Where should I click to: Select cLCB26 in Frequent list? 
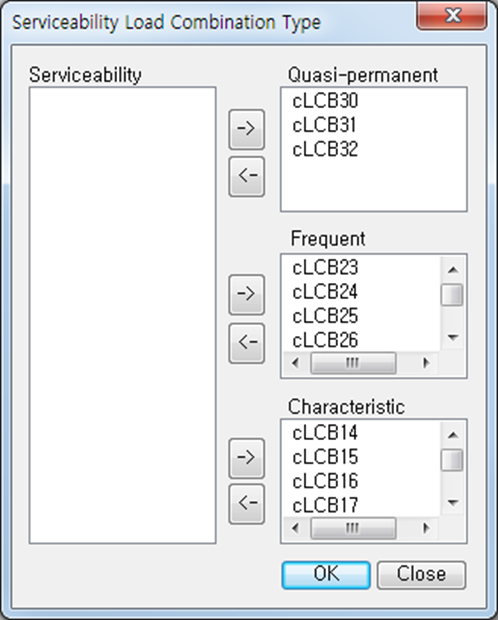coord(325,340)
